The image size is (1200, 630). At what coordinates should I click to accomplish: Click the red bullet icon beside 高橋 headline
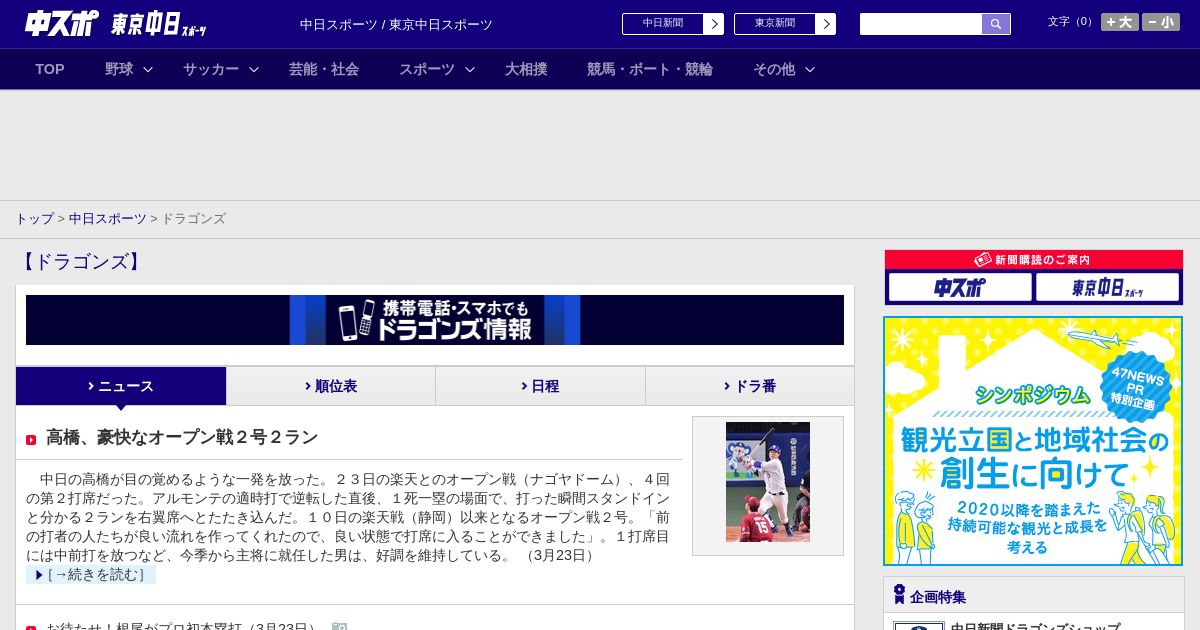[31, 440]
